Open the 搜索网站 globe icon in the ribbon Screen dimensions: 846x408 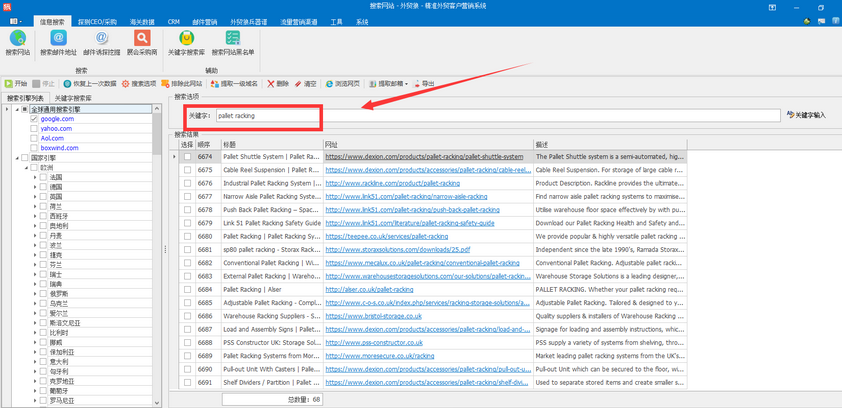click(17, 38)
